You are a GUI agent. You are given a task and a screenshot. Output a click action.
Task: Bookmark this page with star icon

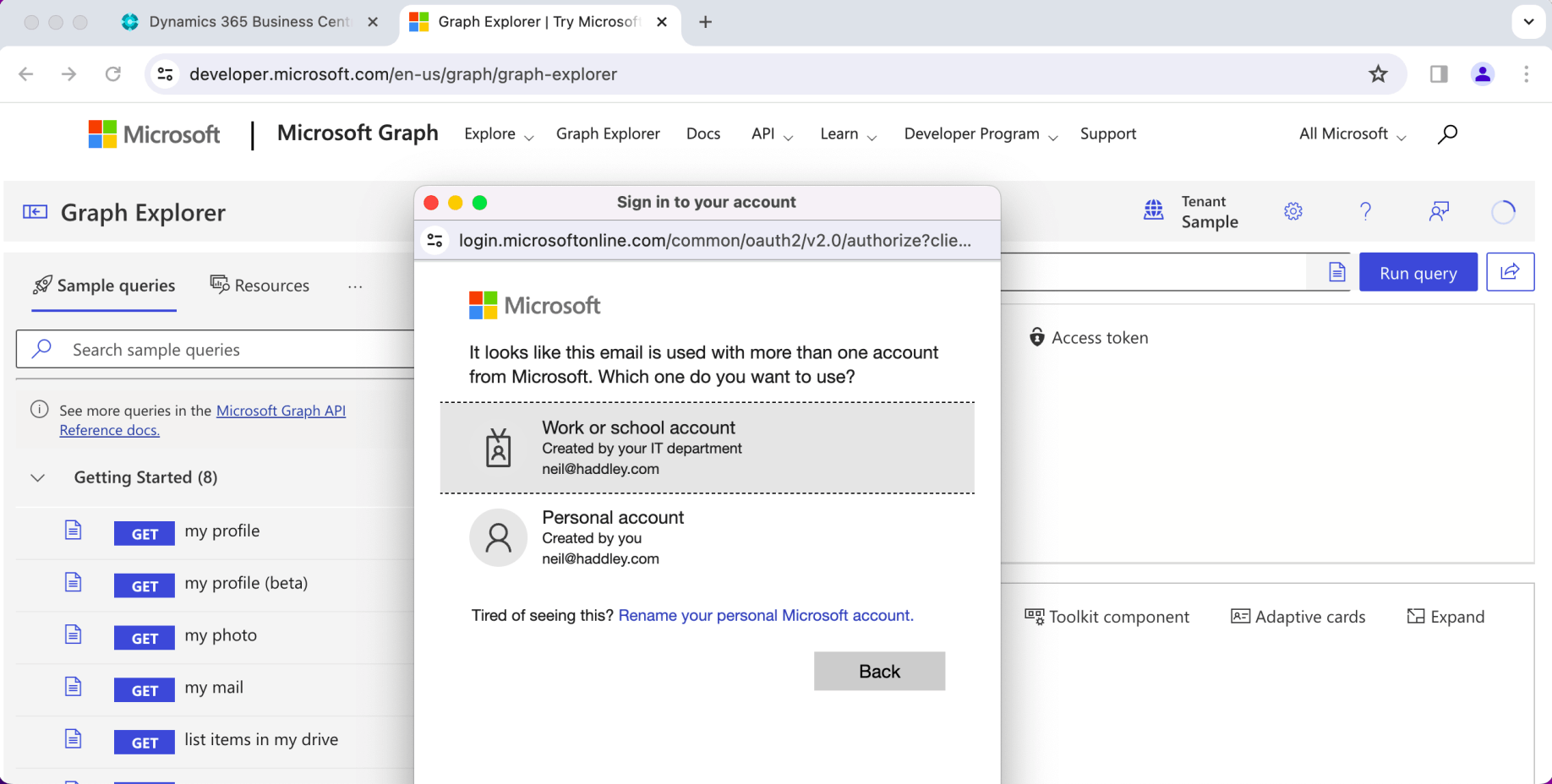tap(1378, 74)
